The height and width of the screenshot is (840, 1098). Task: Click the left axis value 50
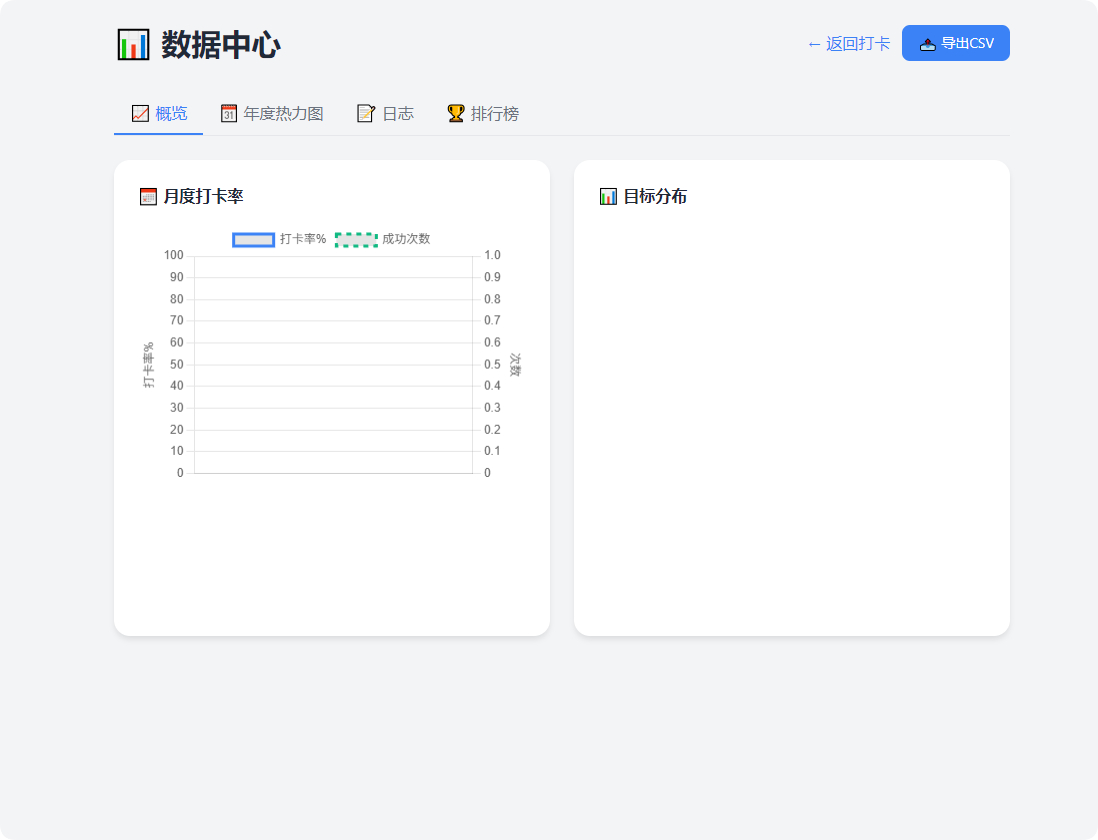click(176, 365)
